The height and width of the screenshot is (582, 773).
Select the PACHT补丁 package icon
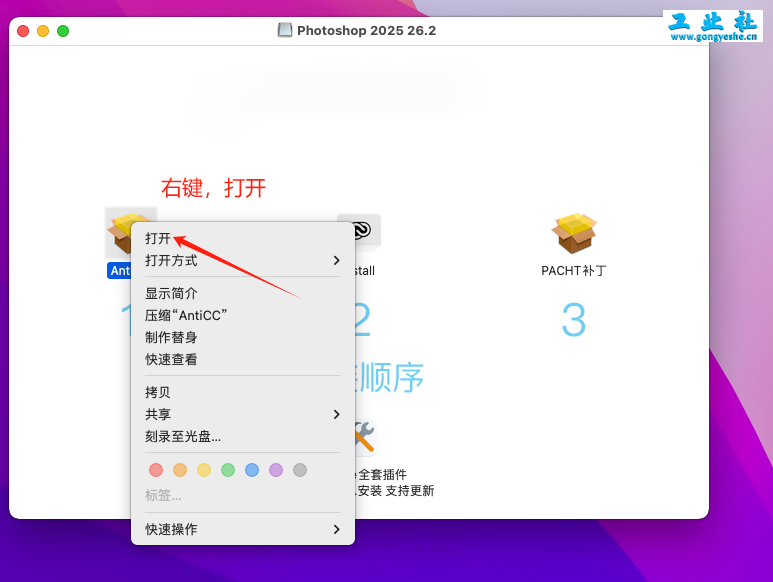pos(574,233)
